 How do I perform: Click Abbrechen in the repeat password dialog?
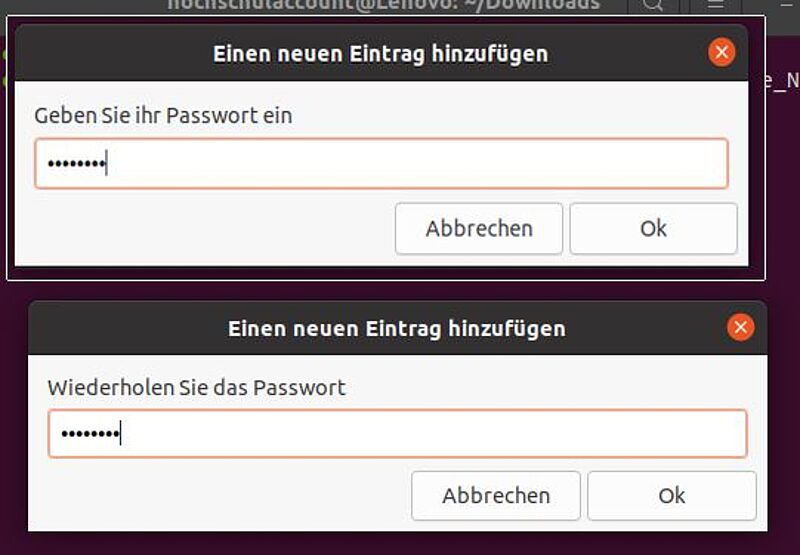click(495, 496)
